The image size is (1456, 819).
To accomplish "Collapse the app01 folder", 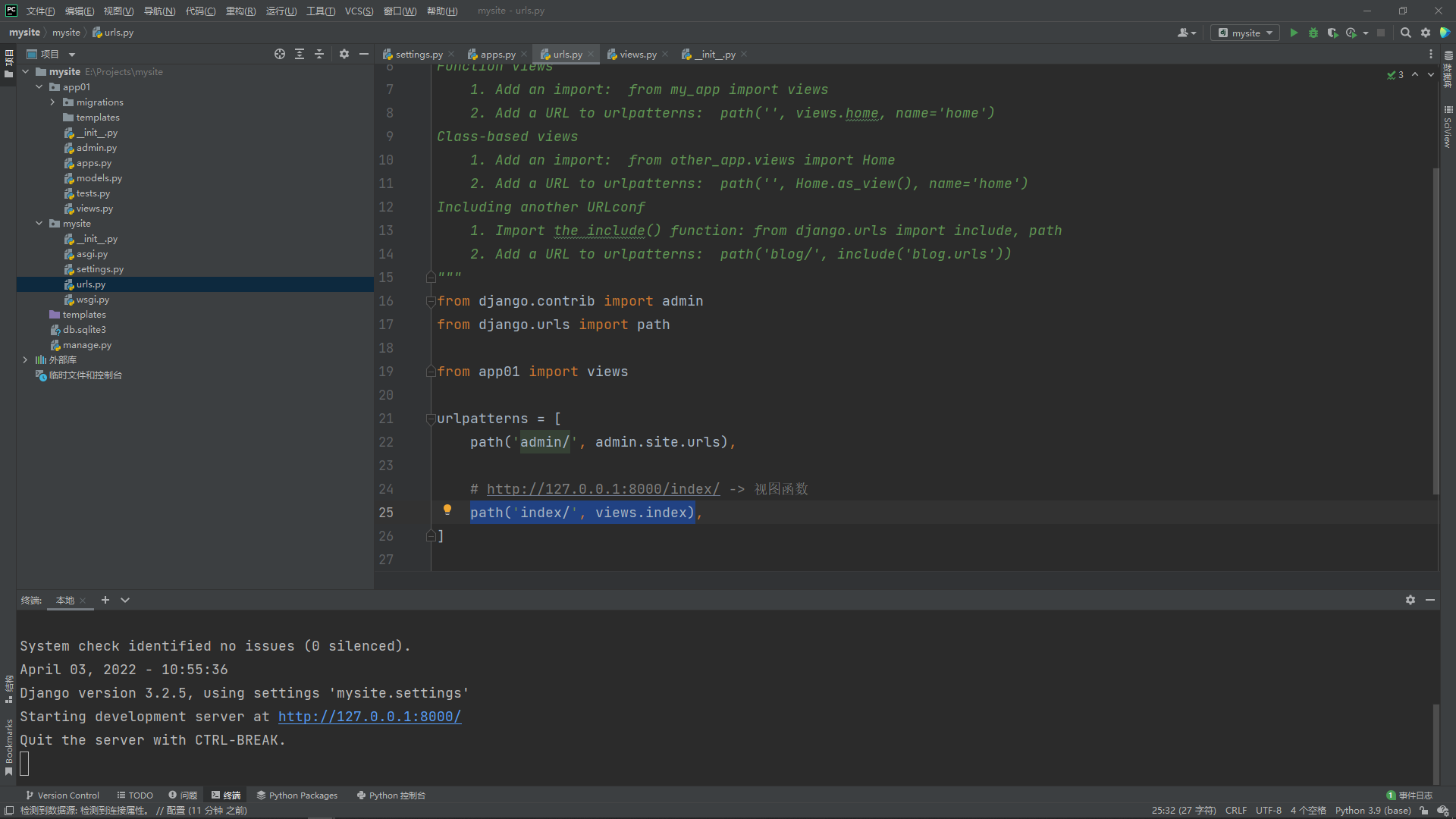I will click(x=39, y=87).
